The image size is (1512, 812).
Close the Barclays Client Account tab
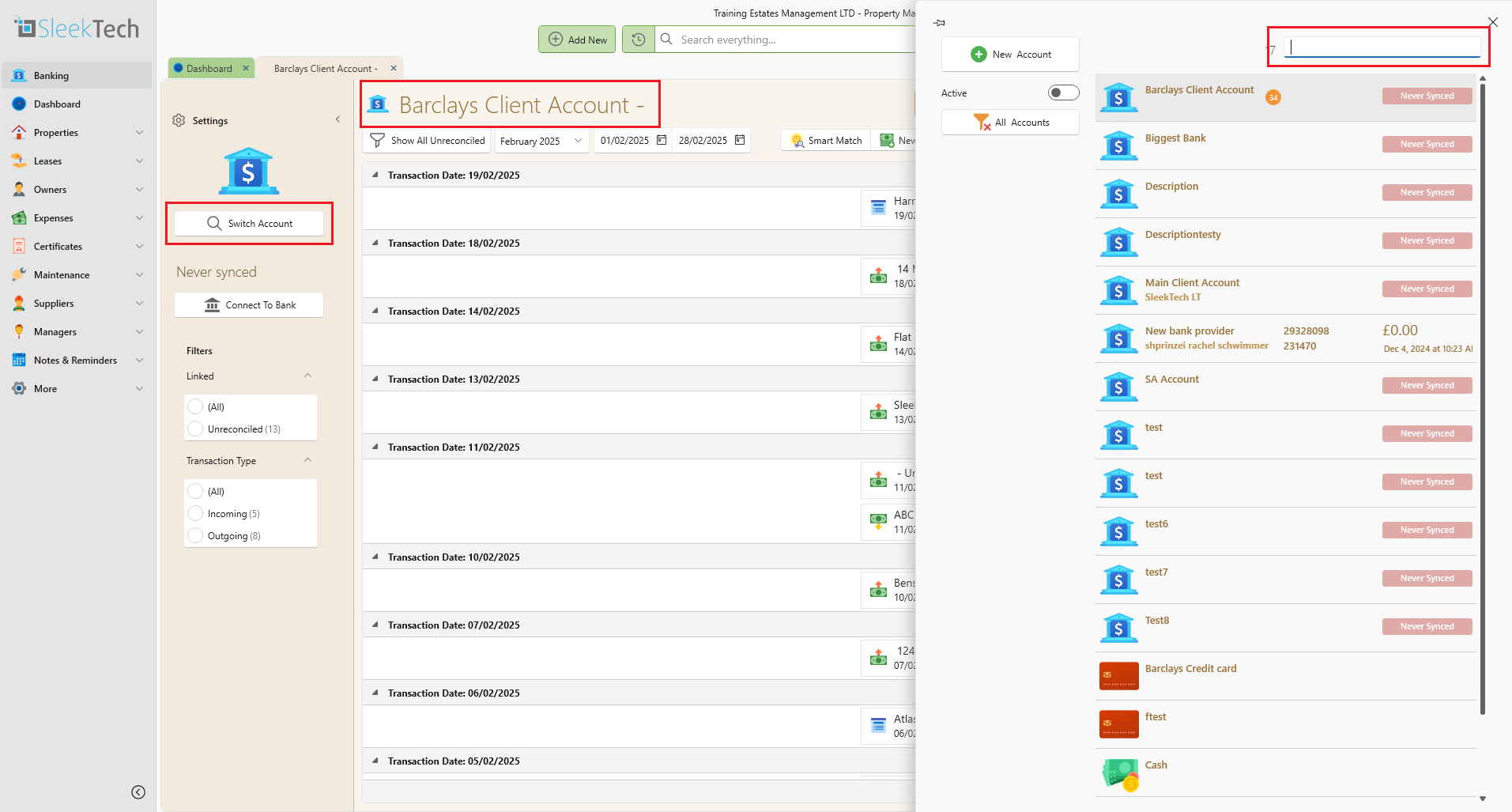click(x=394, y=68)
